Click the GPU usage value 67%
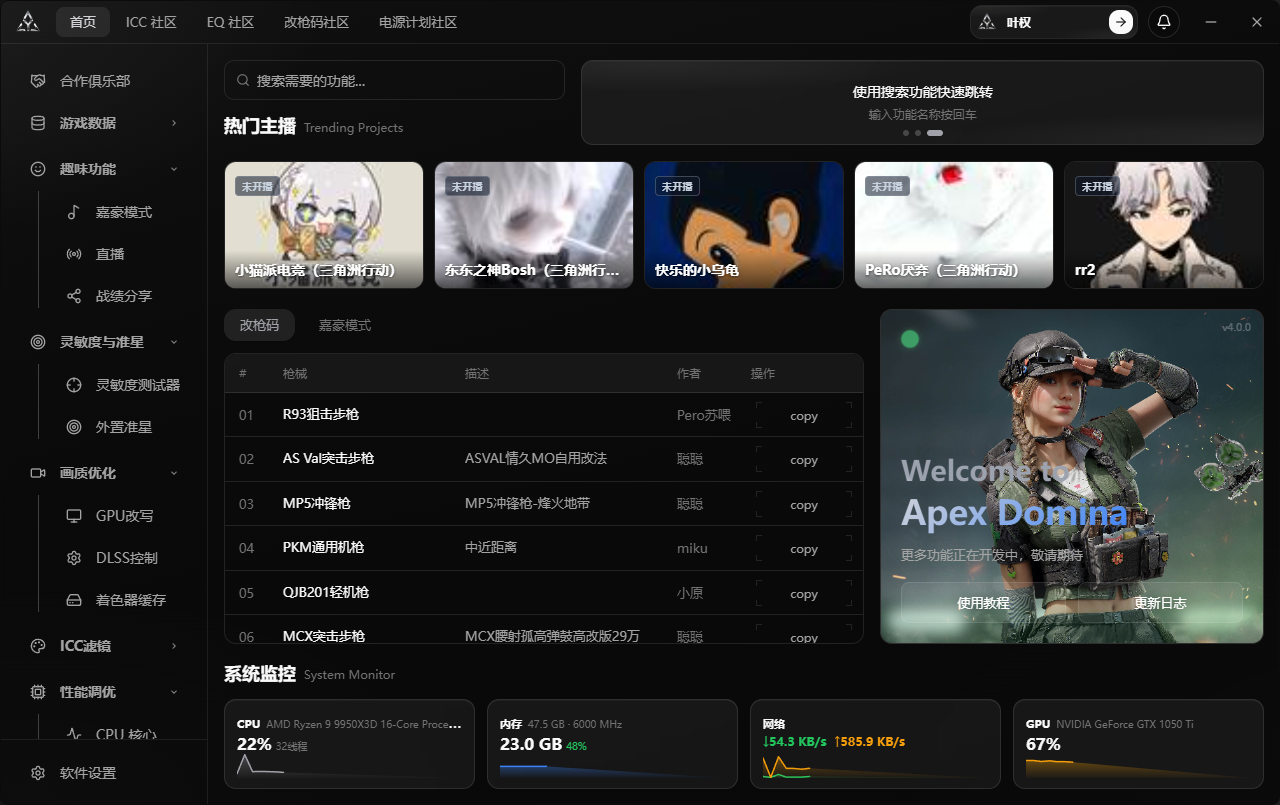The image size is (1280, 805). tap(1043, 744)
